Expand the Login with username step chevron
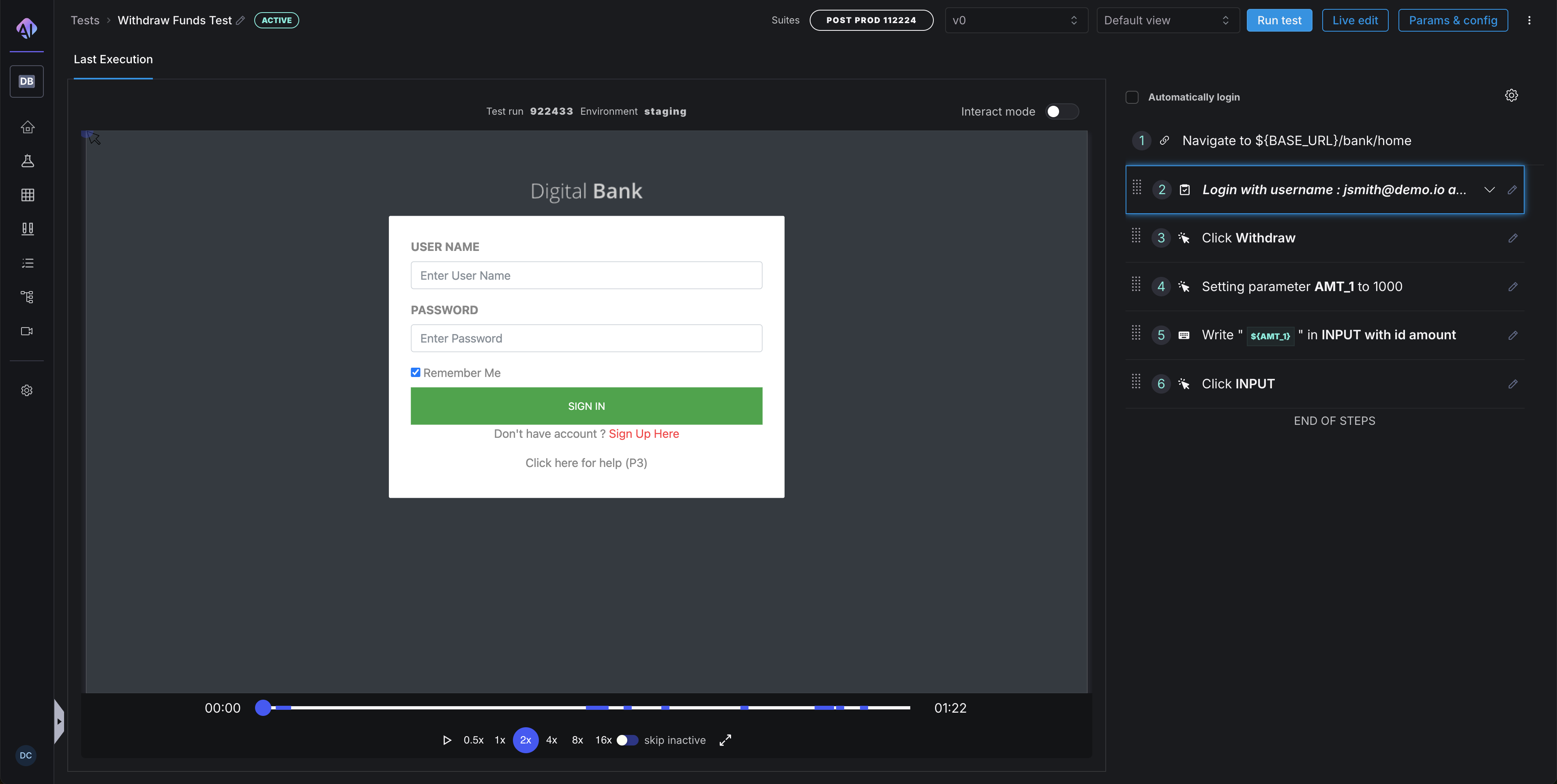 (x=1489, y=190)
